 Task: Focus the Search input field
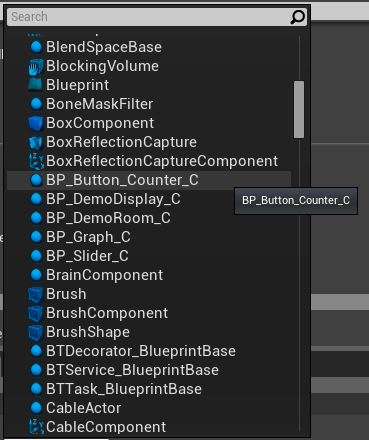tap(148, 17)
